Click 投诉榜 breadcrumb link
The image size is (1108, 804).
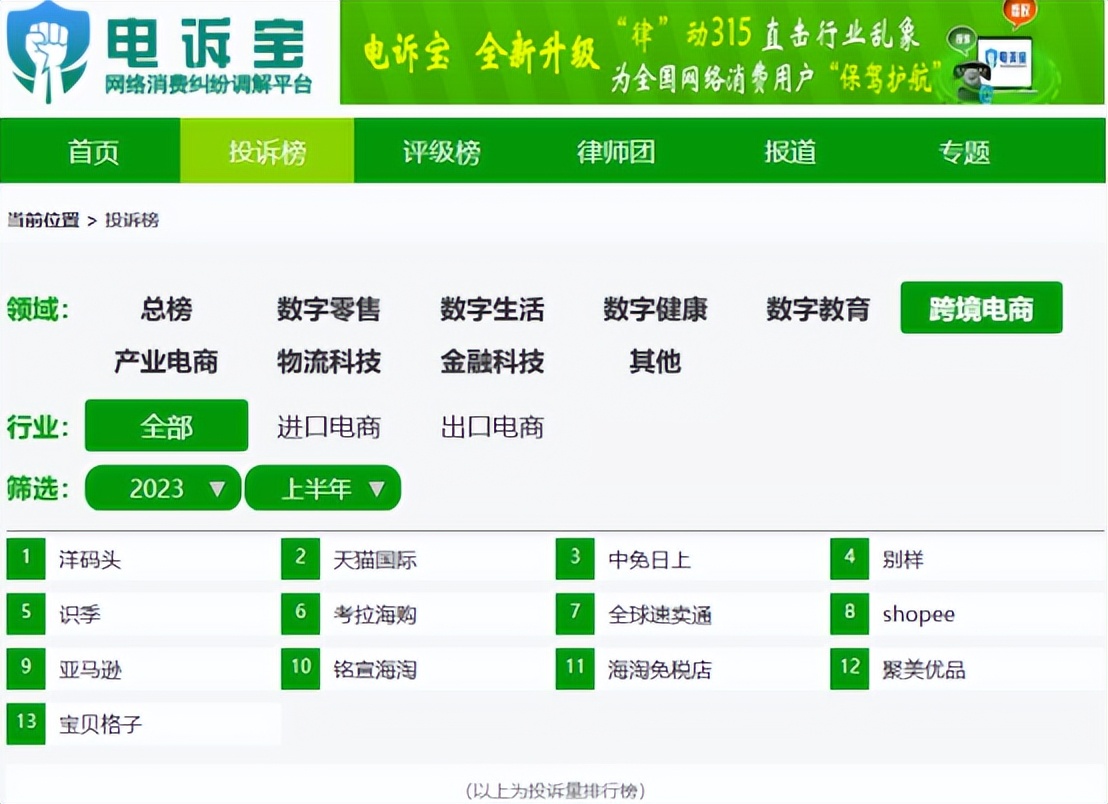point(132,220)
